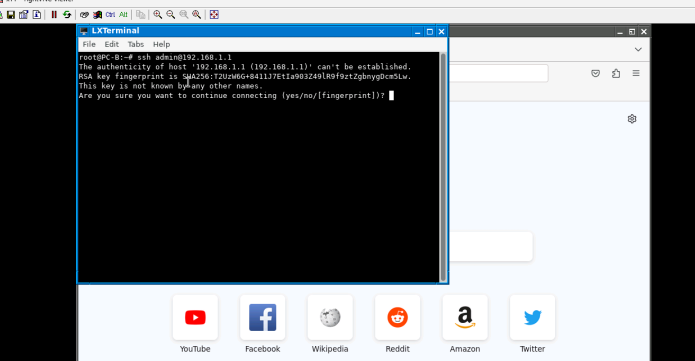The image size is (695, 361).
Task: Reset zoom to 100 percent
Action: tap(184, 15)
